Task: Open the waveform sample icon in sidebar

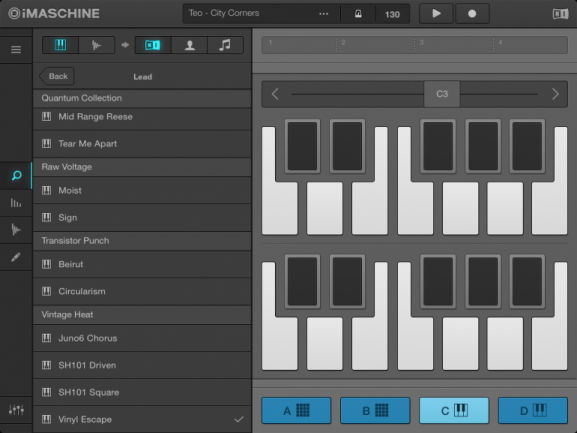Action: 16,230
